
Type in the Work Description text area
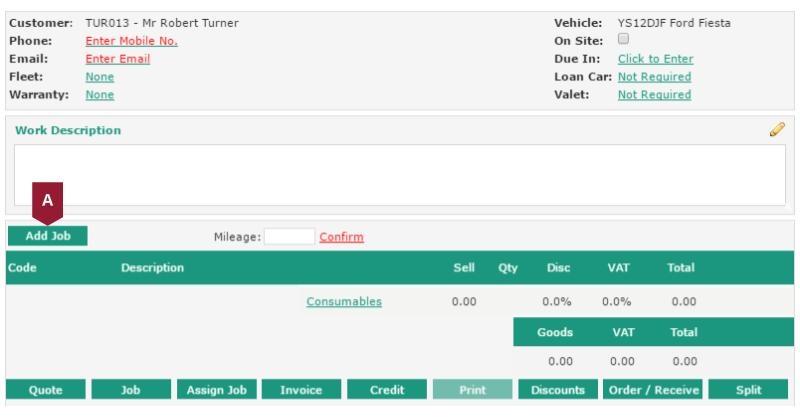399,175
